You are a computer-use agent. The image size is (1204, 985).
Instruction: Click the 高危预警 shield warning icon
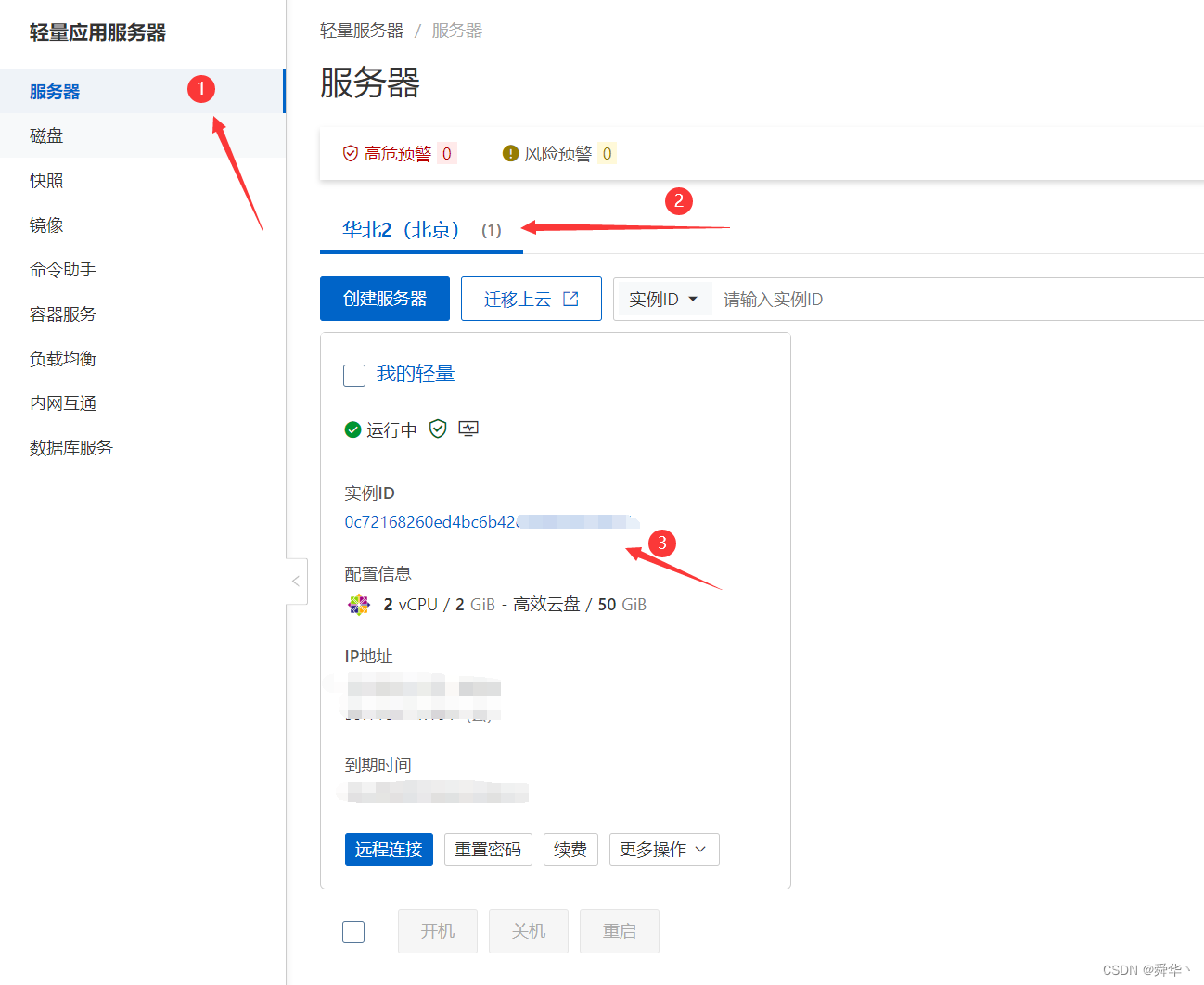point(350,153)
